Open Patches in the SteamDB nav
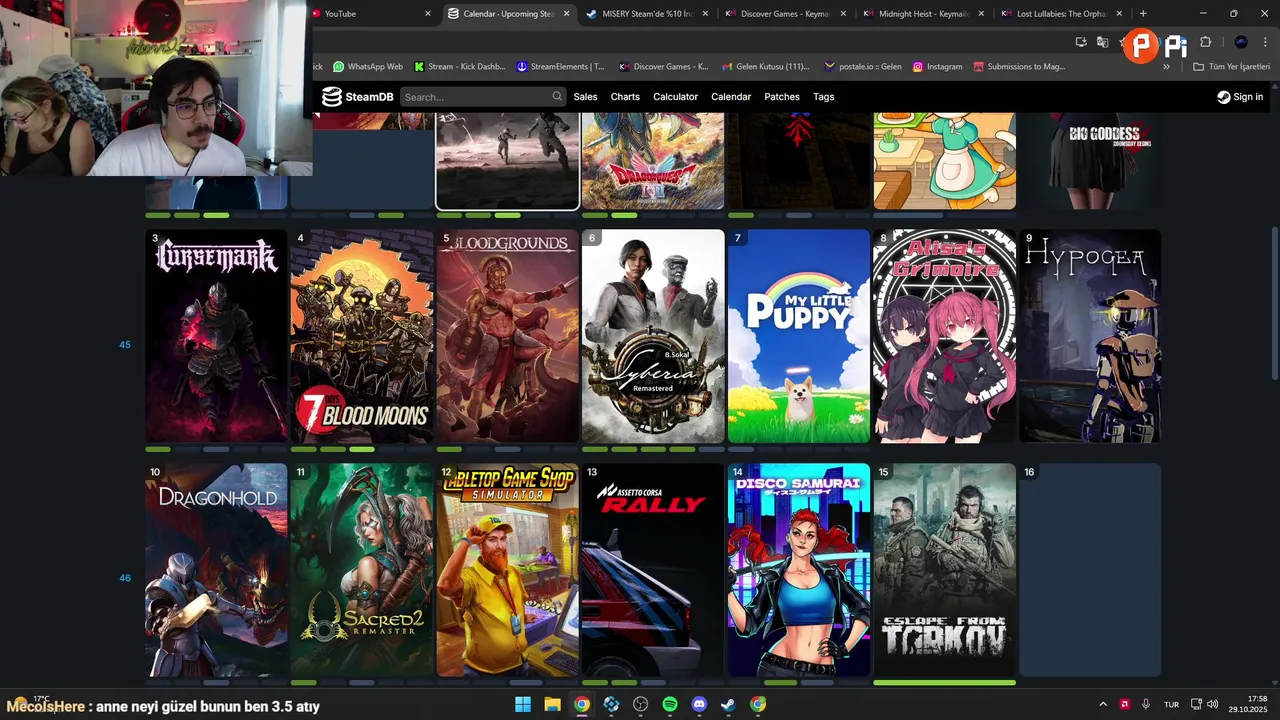This screenshot has width=1280, height=720. pyautogui.click(x=782, y=97)
